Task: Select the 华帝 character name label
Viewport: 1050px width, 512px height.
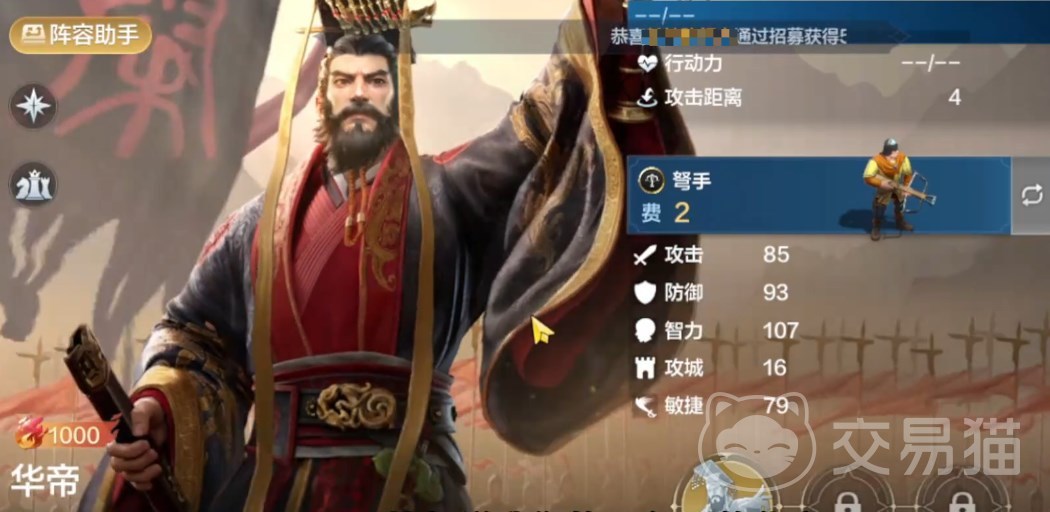Action: coord(46,479)
